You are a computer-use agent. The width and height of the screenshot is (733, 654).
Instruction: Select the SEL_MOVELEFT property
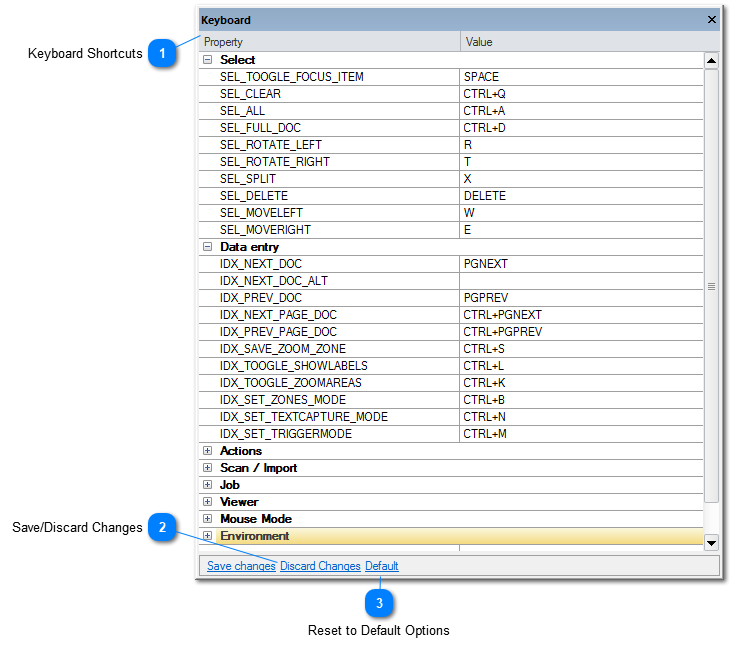pos(329,213)
